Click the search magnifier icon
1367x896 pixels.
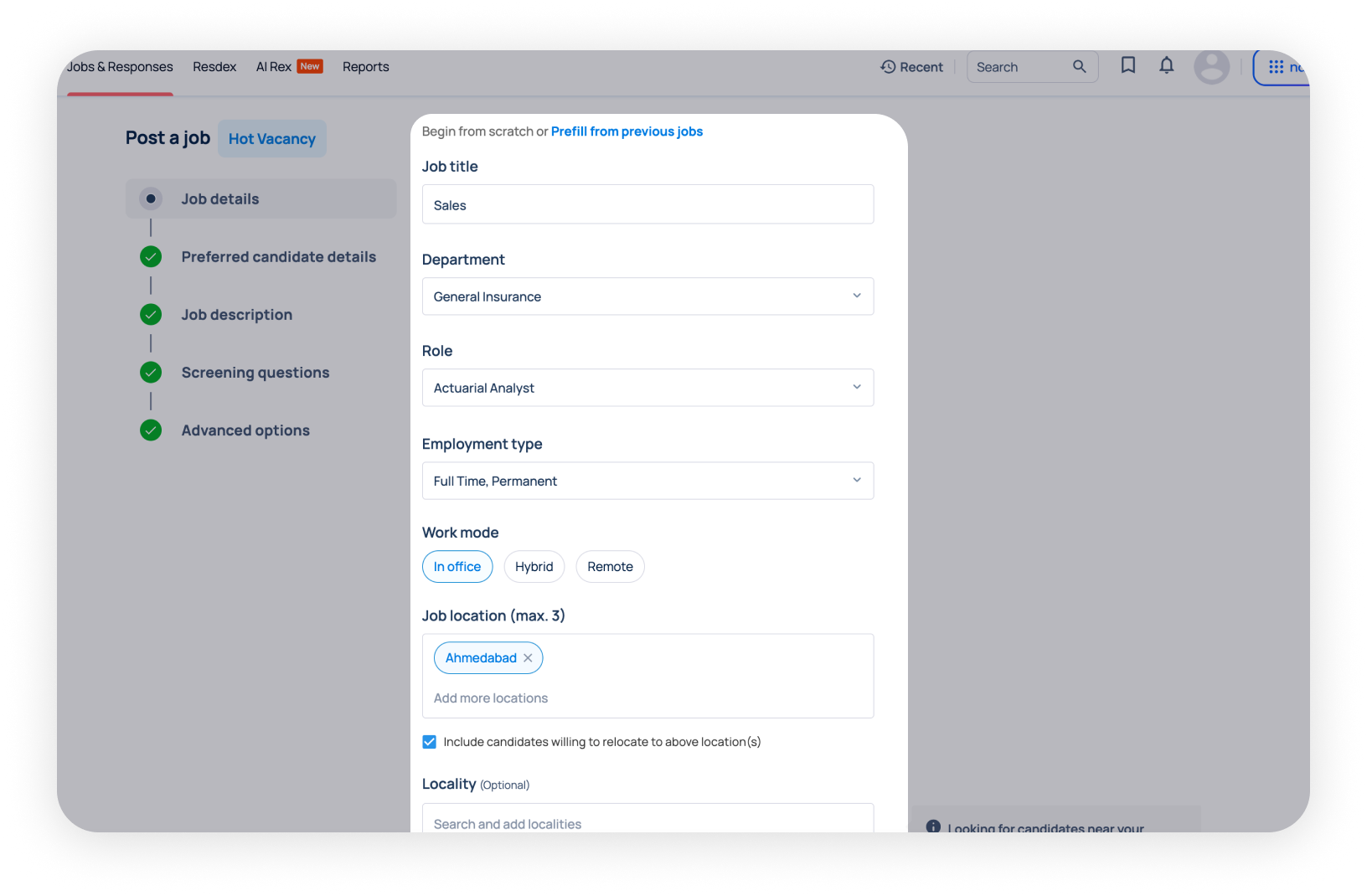[1079, 67]
